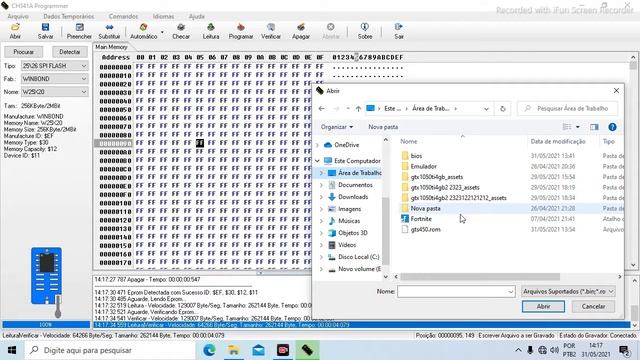Select the Nova pasta folder row
Image resolution: width=640 pixels, height=360 pixels.
tap(511, 208)
